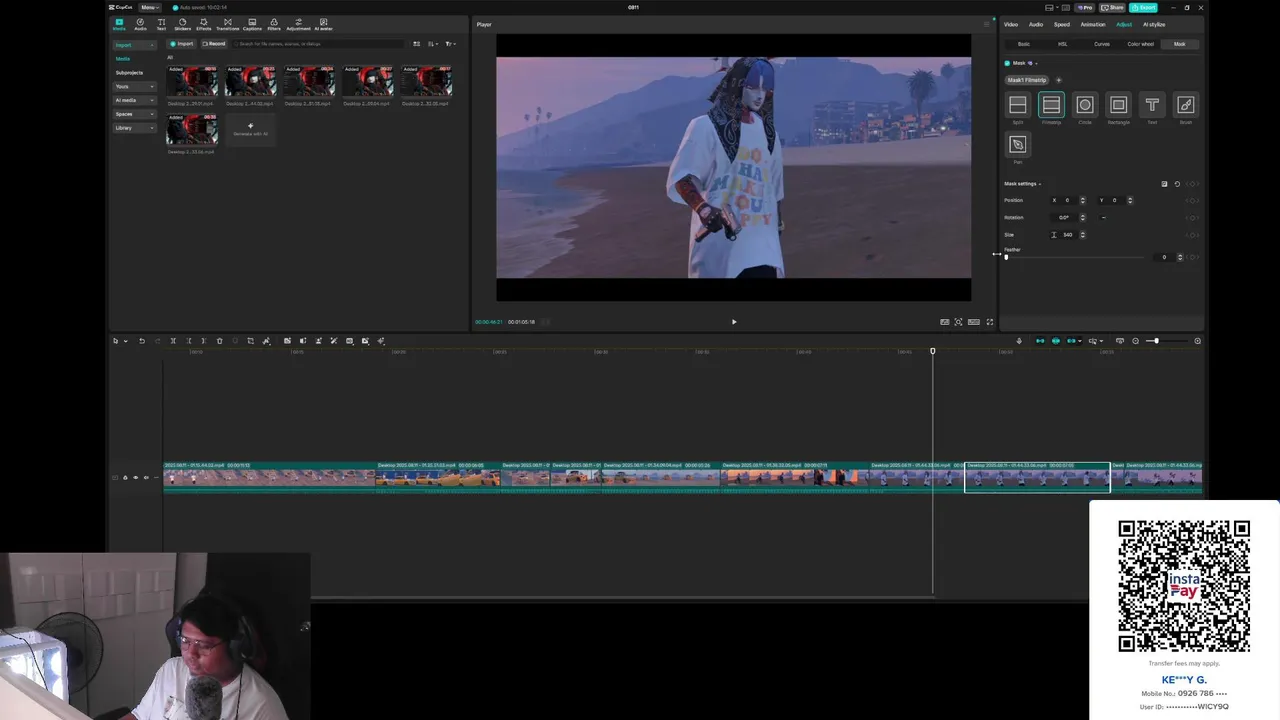Expand the Yours section
This screenshot has width=1280, height=720.
[134, 86]
